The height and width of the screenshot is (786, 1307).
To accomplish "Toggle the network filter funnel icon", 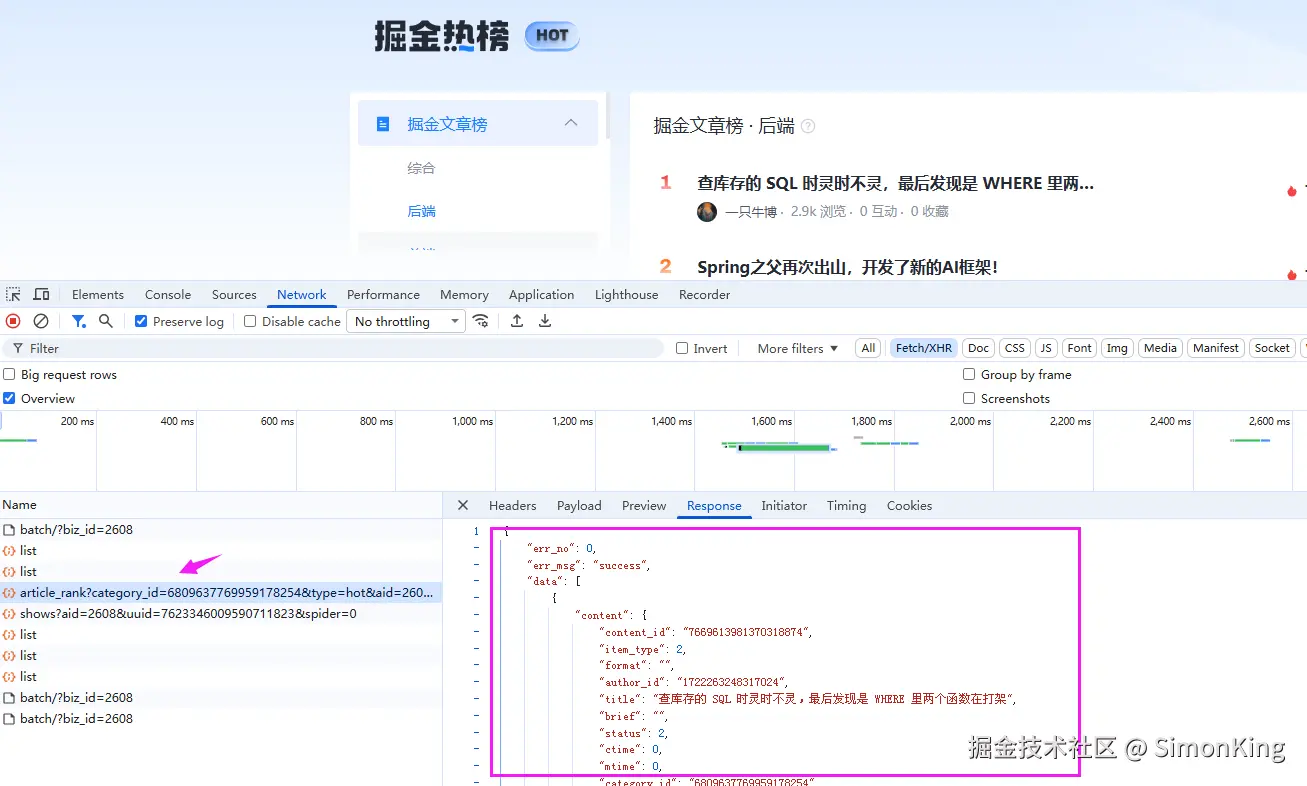I will pos(78,321).
